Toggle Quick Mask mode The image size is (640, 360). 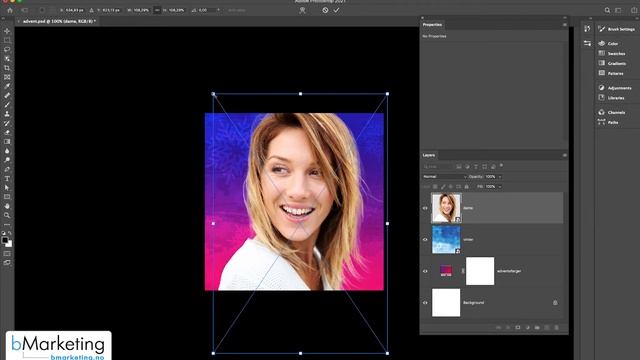click(7, 253)
